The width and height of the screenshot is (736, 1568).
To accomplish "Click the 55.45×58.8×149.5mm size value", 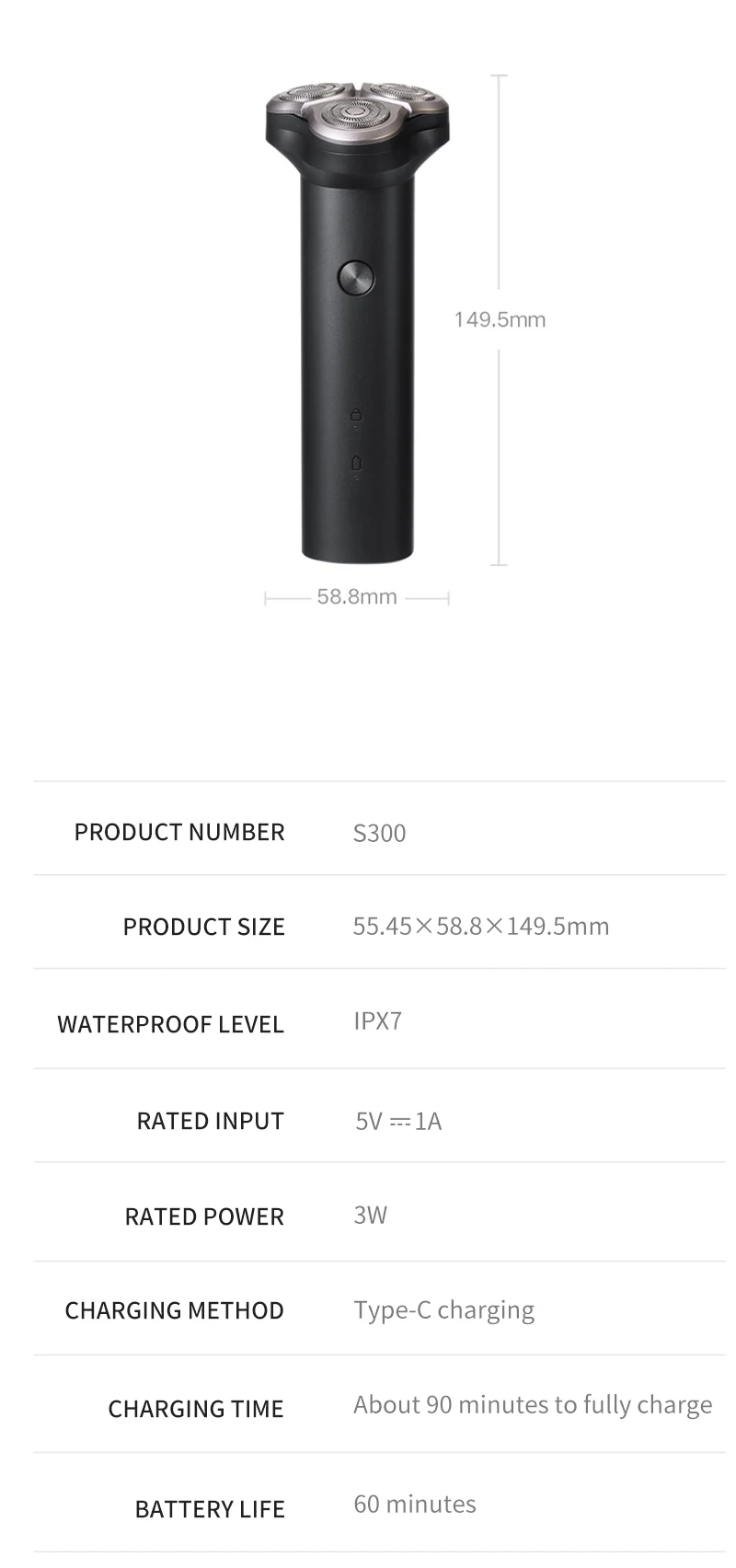I will click(x=480, y=926).
